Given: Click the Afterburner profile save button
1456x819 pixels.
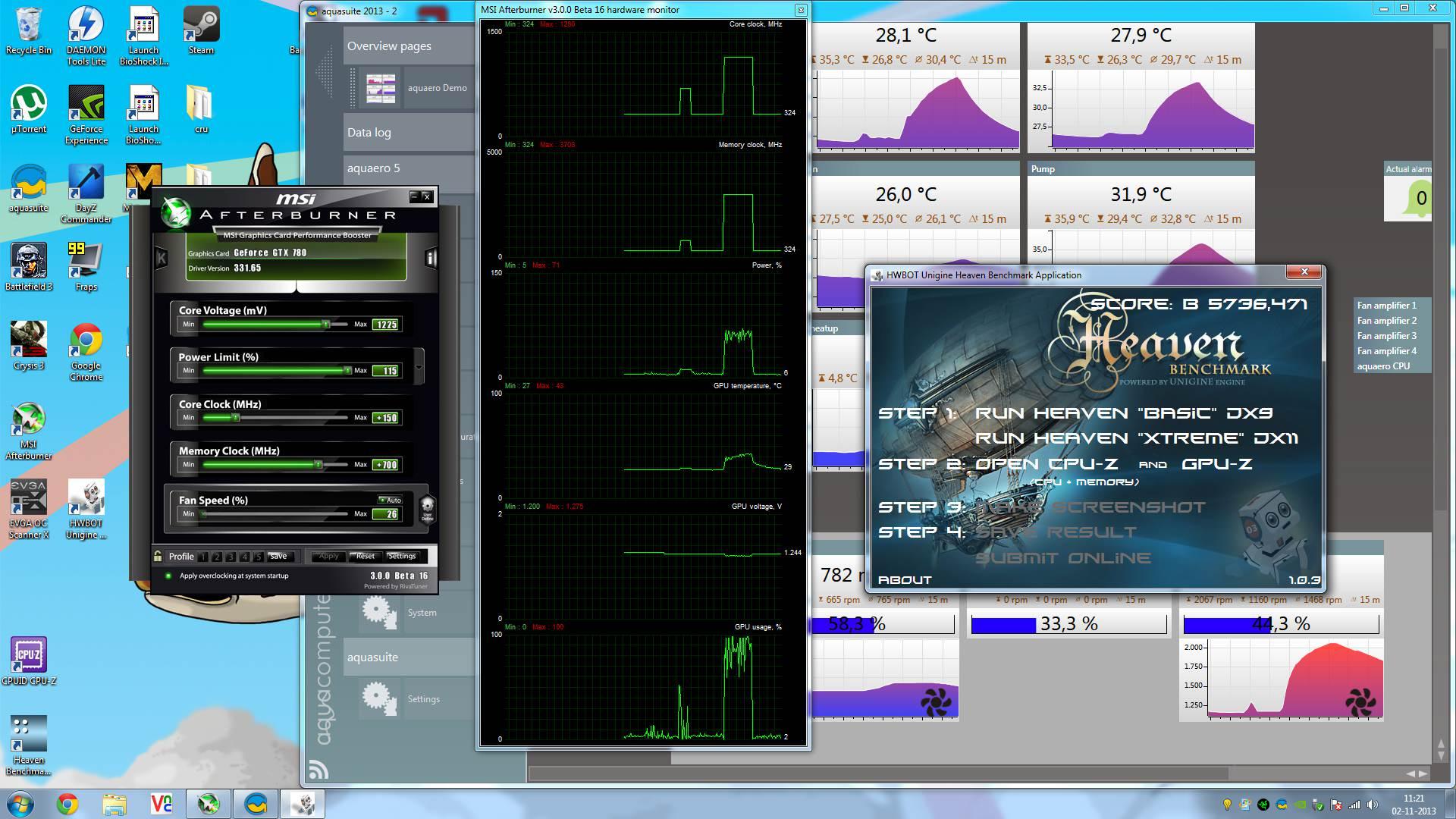Looking at the screenshot, I should (278, 557).
